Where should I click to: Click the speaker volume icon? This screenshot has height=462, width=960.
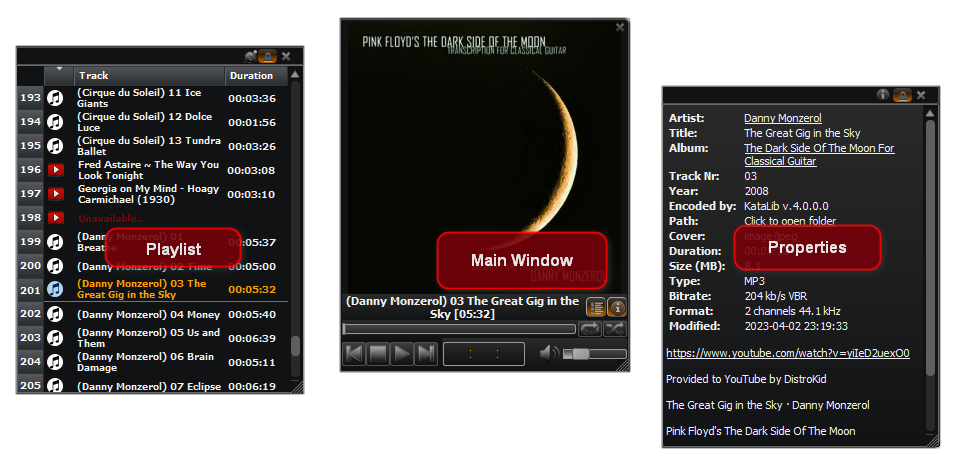coord(549,354)
